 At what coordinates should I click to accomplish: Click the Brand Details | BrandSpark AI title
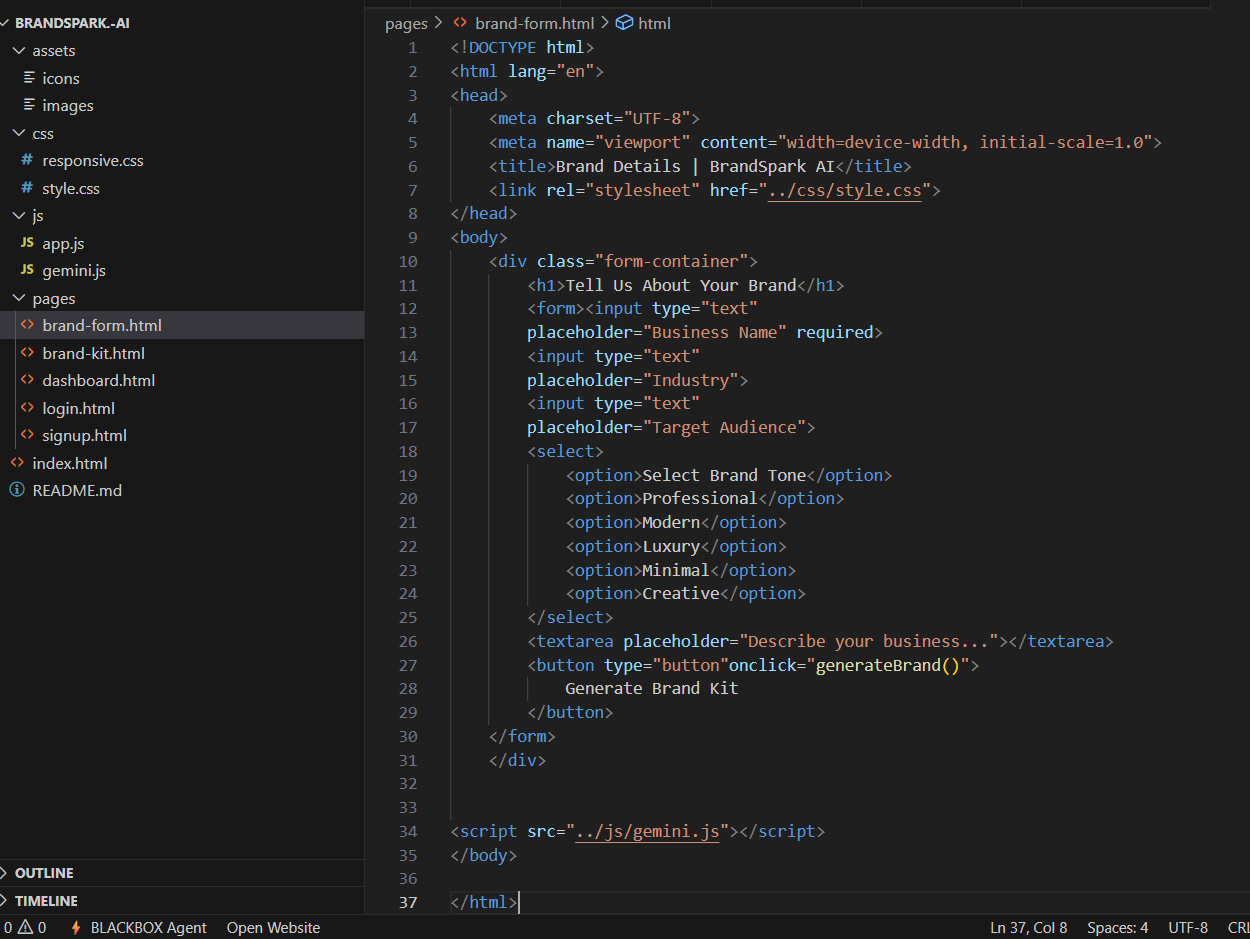(x=695, y=166)
